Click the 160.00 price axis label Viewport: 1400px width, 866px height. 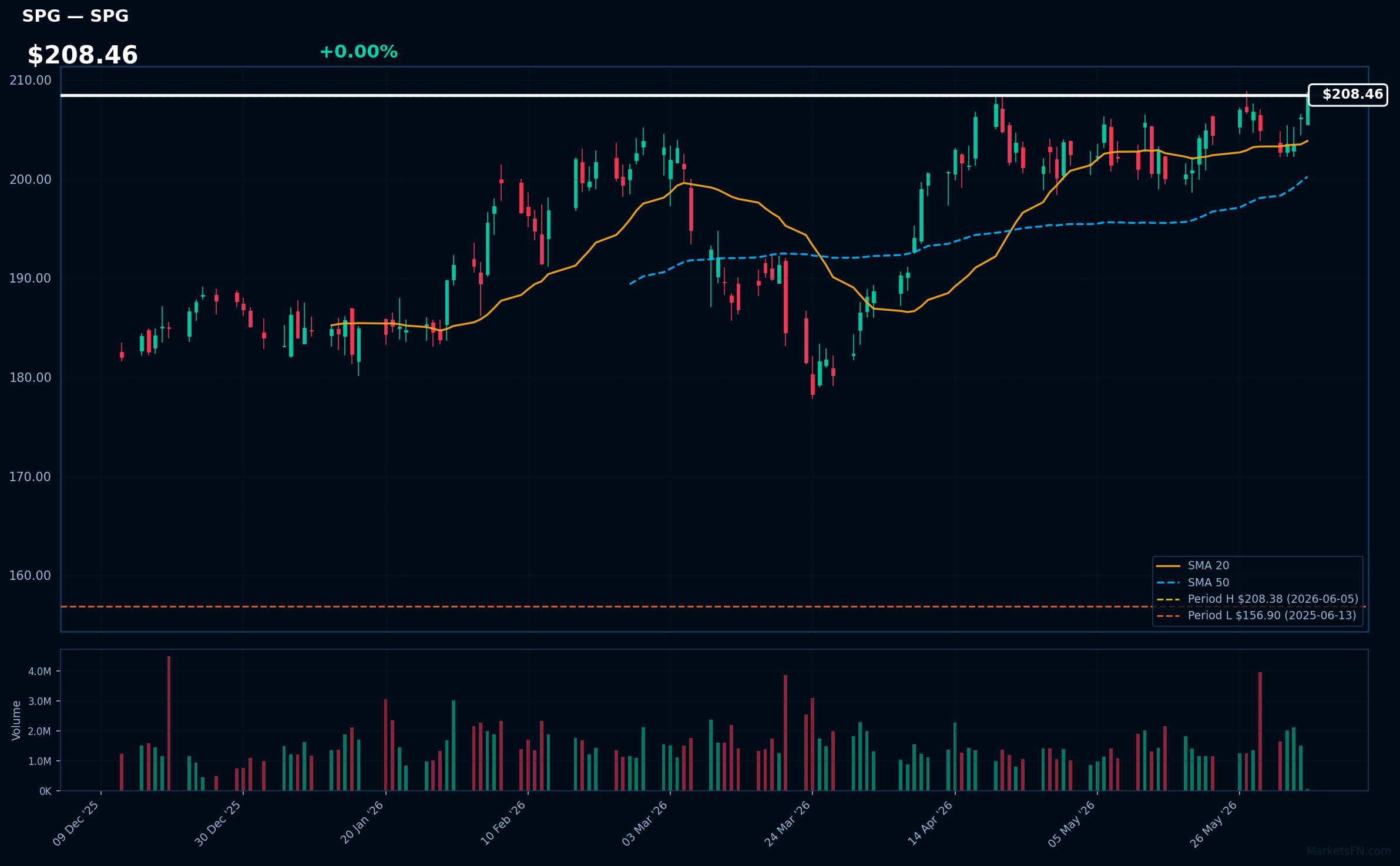click(31, 576)
